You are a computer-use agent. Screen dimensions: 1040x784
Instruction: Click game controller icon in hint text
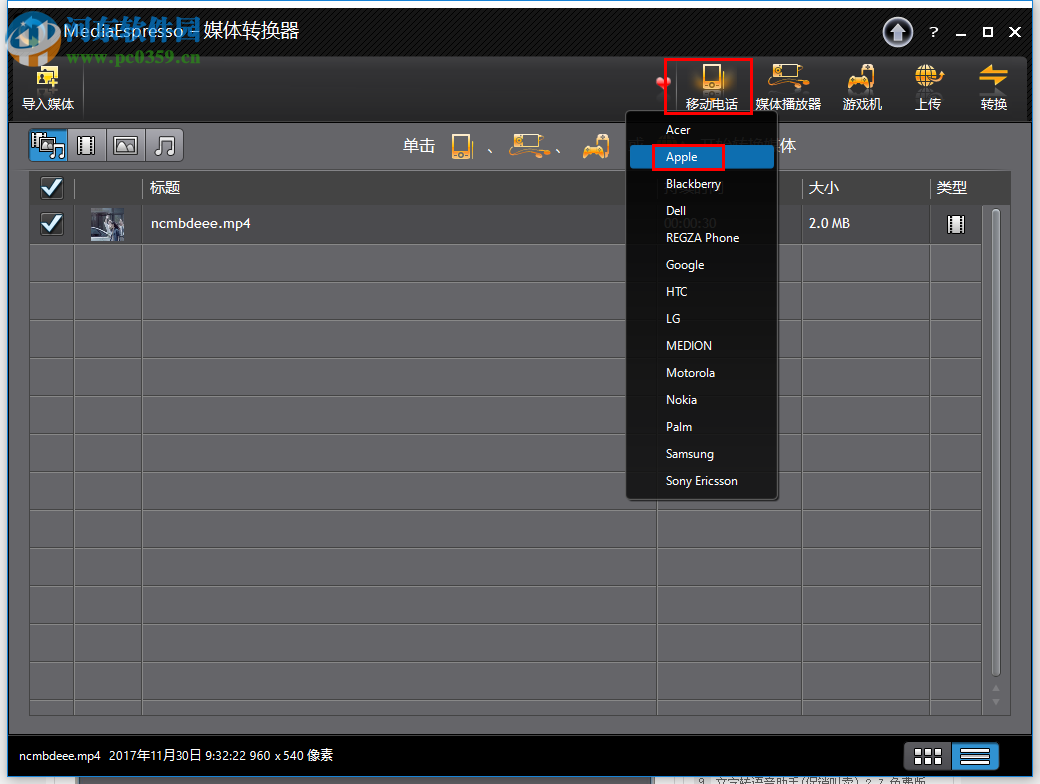pos(596,146)
